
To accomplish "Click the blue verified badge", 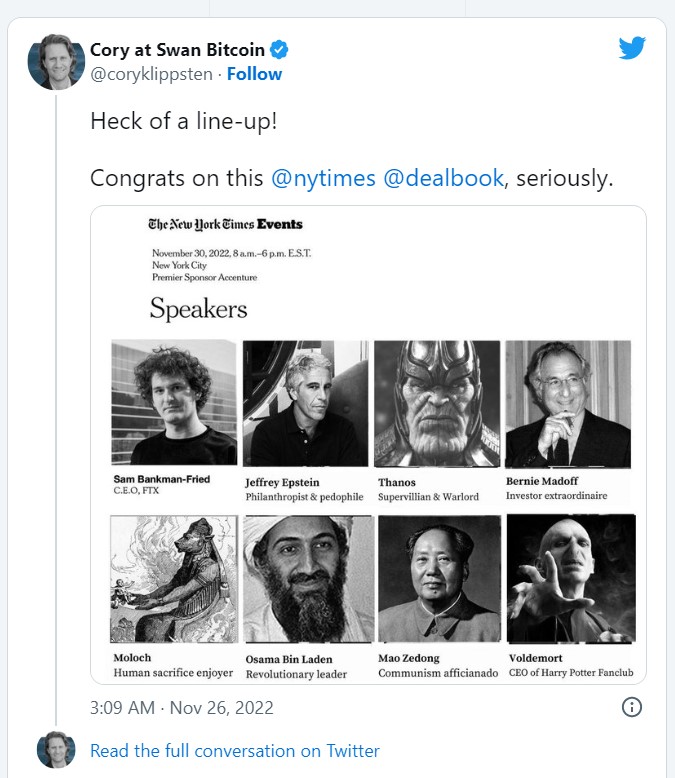I will [282, 49].
